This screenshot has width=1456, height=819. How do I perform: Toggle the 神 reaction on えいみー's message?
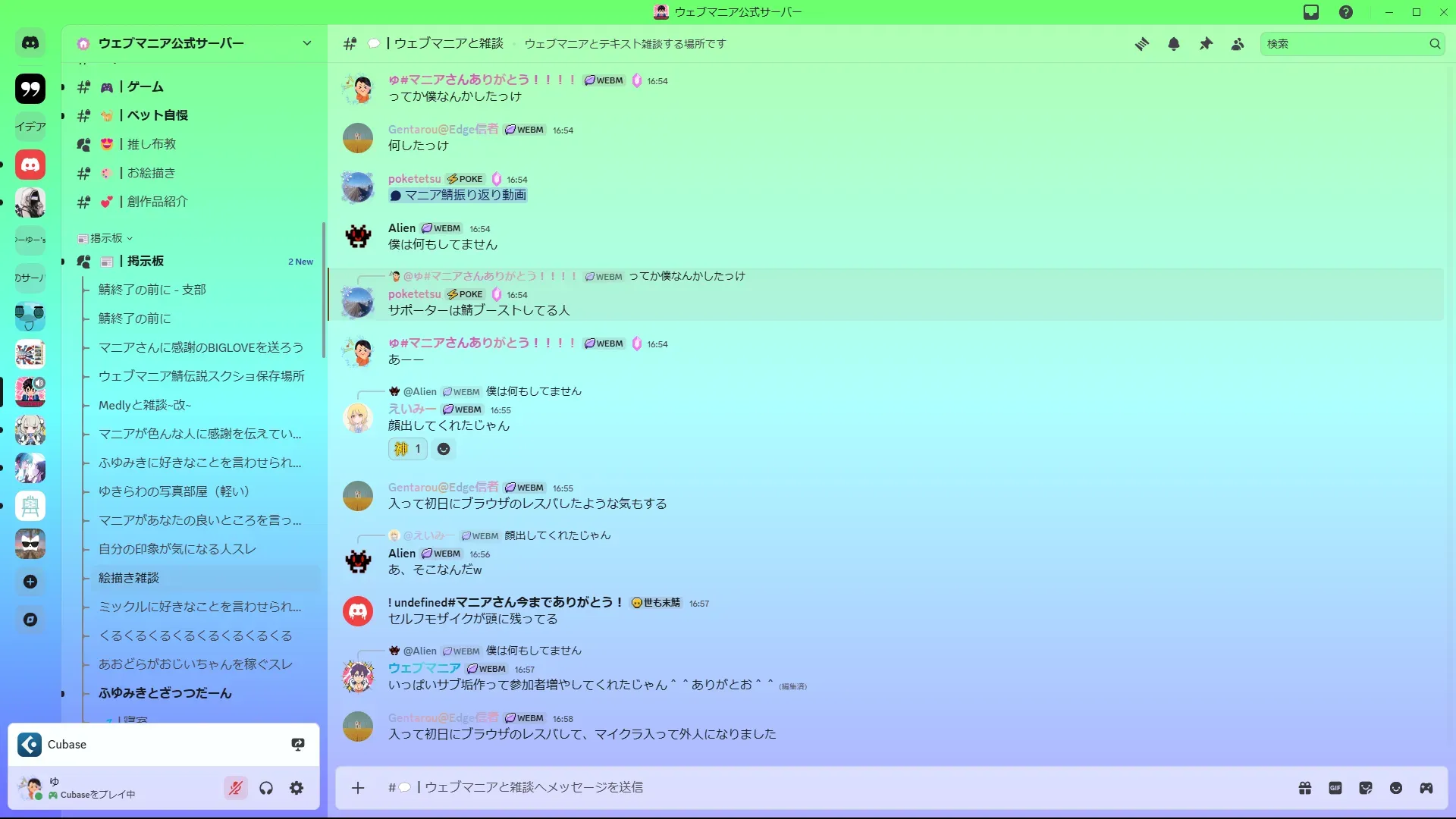click(408, 449)
